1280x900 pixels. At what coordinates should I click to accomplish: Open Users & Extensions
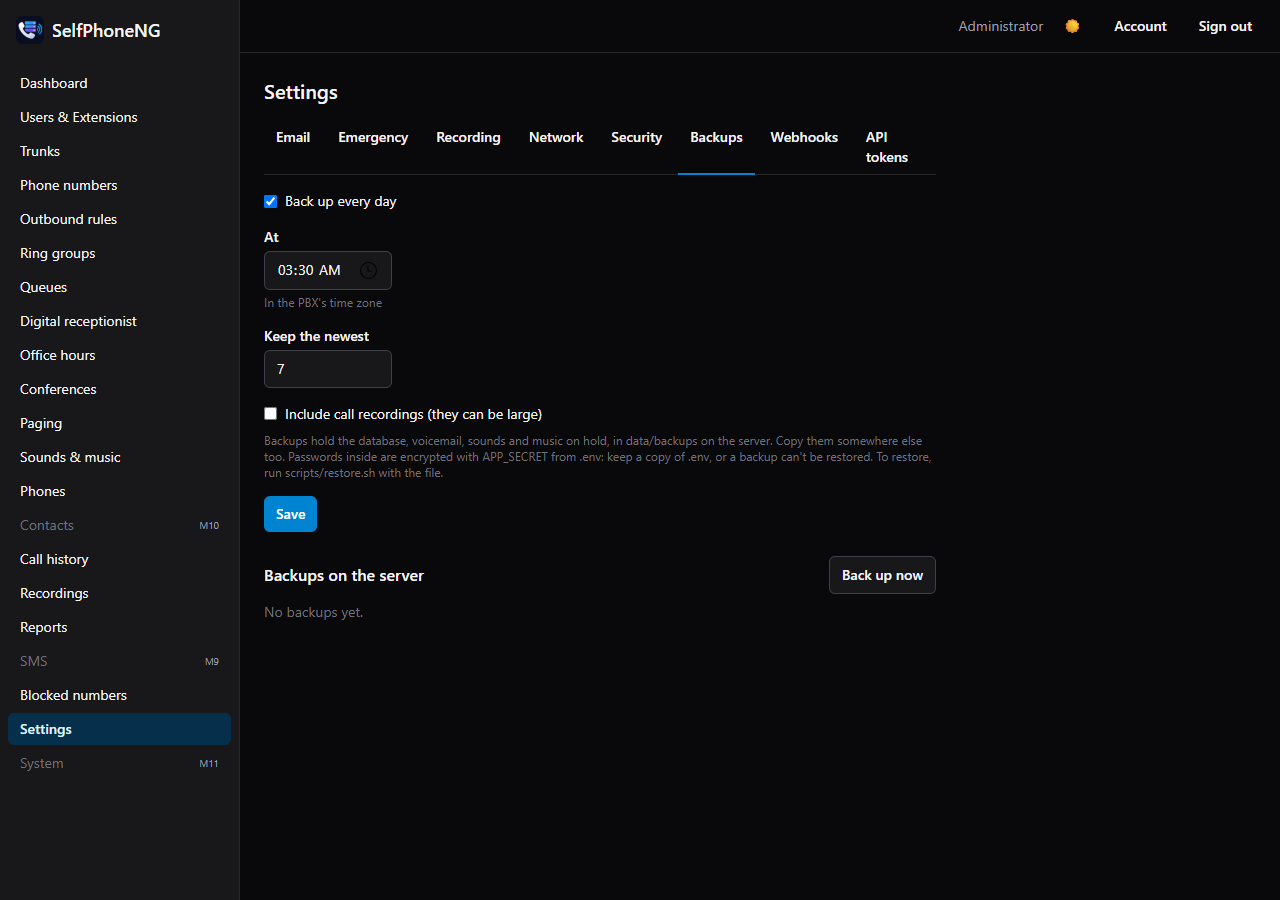pos(119,117)
